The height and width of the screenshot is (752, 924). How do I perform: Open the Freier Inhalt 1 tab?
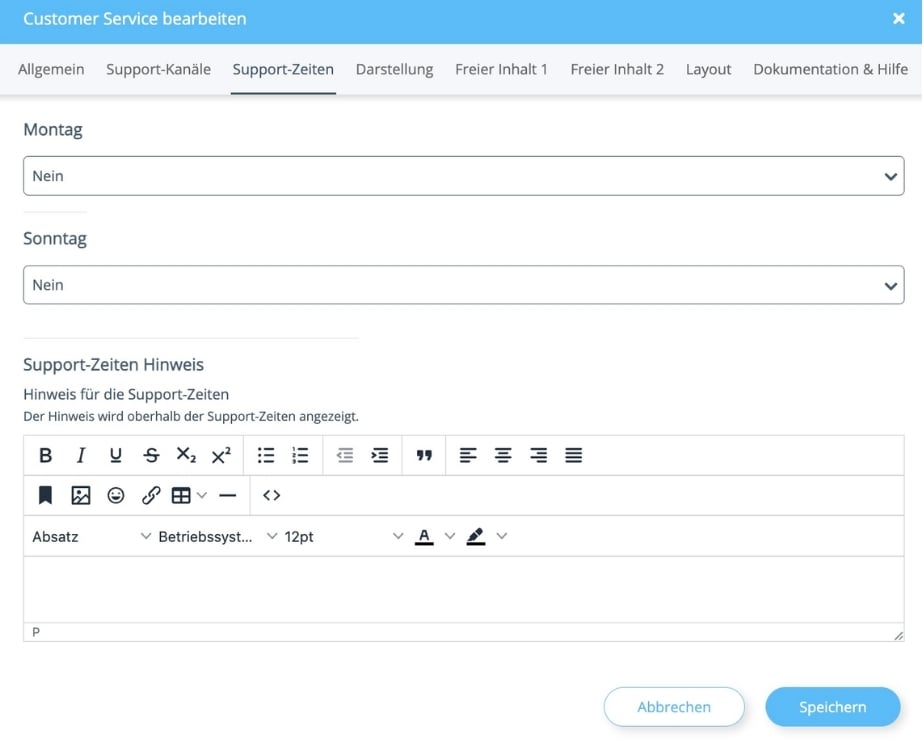pyautogui.click(x=501, y=70)
